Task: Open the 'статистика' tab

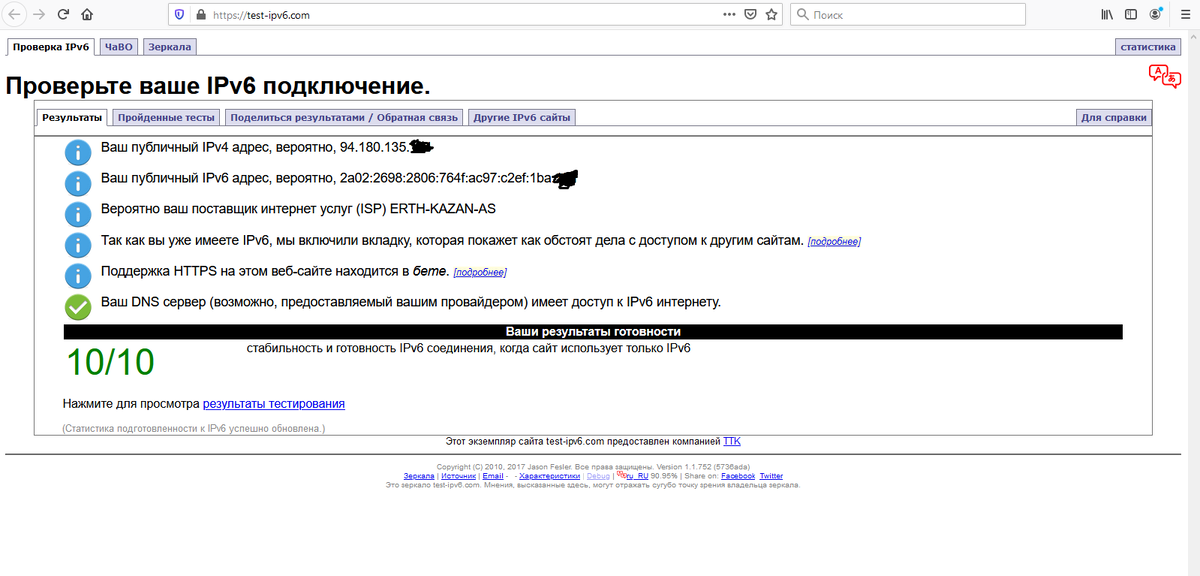Action: click(x=1147, y=47)
